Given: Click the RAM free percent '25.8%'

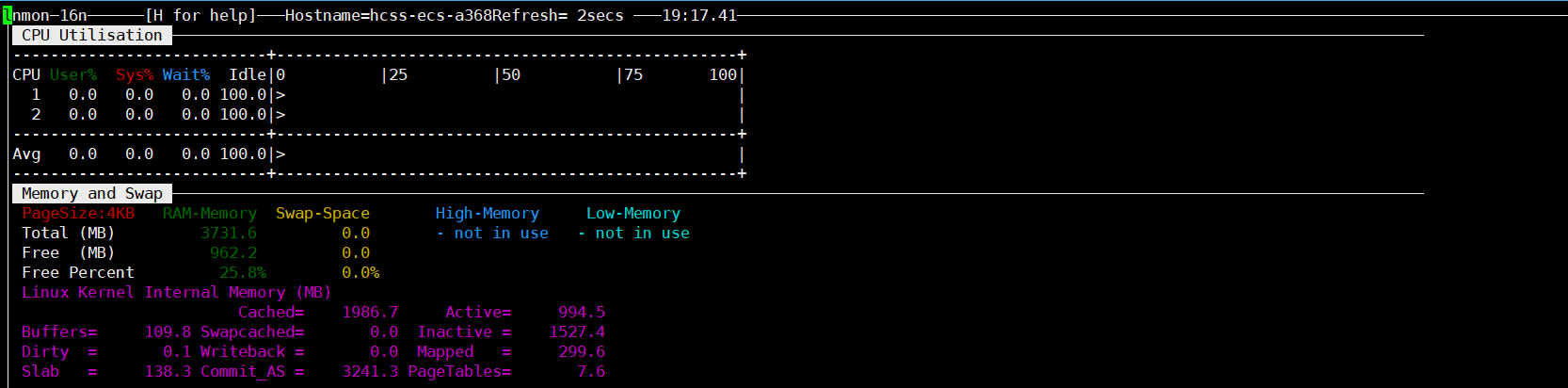Looking at the screenshot, I should click(243, 273).
